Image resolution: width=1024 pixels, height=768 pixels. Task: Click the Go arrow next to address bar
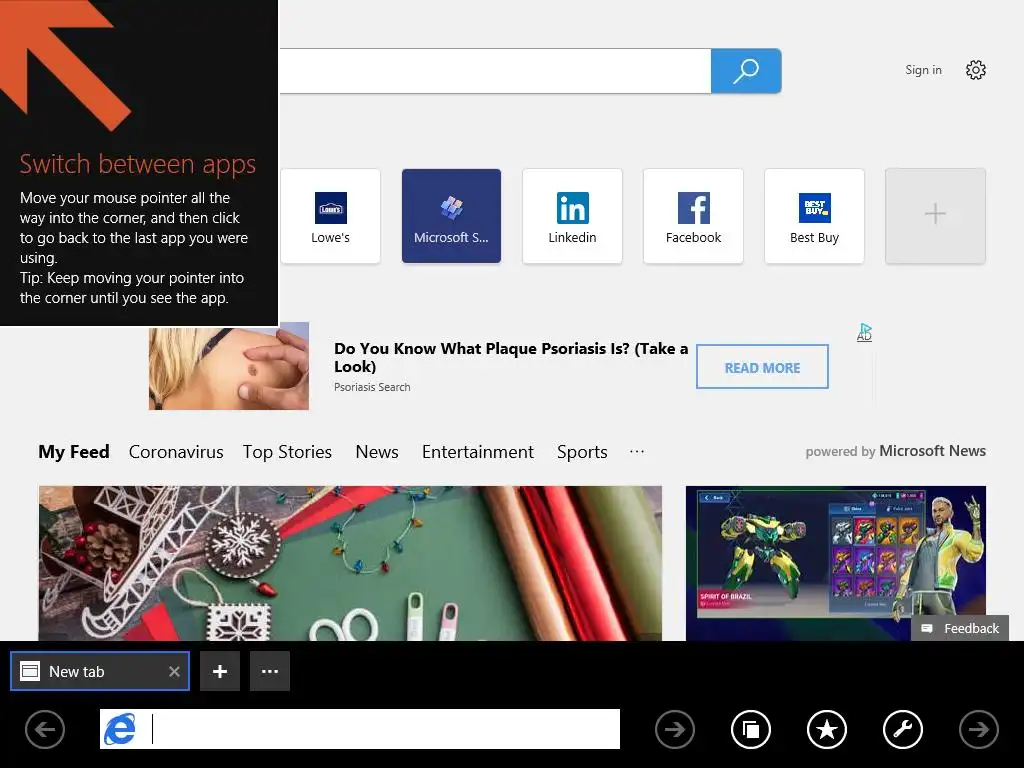(x=675, y=729)
